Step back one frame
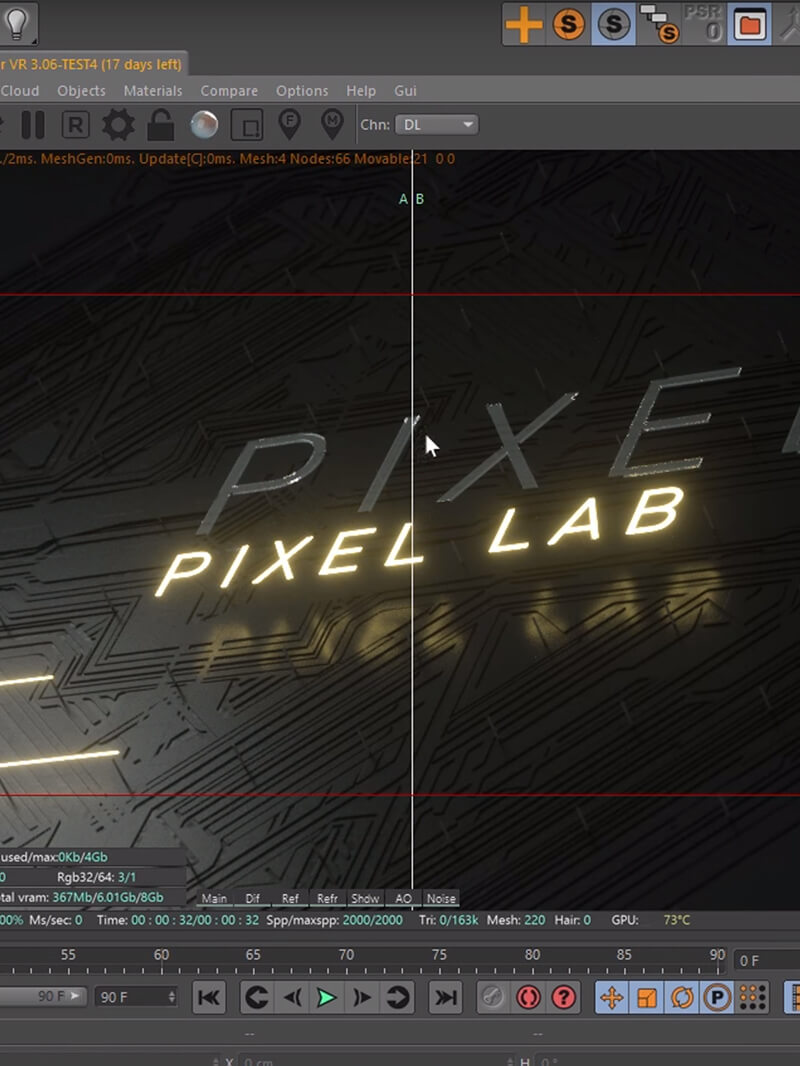Viewport: 800px width, 1066px height. (x=292, y=997)
